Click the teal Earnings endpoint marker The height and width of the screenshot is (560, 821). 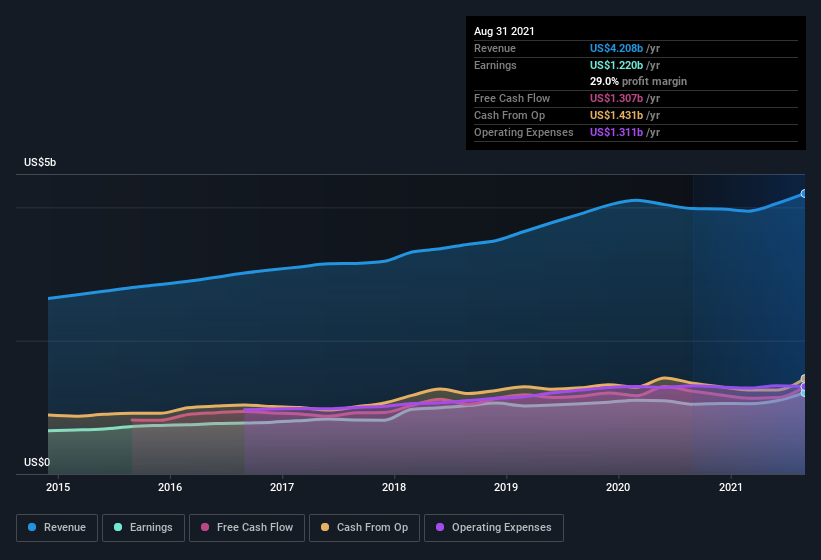tap(804, 393)
